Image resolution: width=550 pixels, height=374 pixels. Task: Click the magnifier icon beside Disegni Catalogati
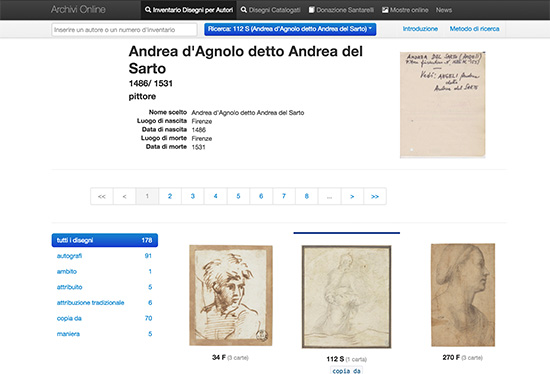click(x=243, y=10)
